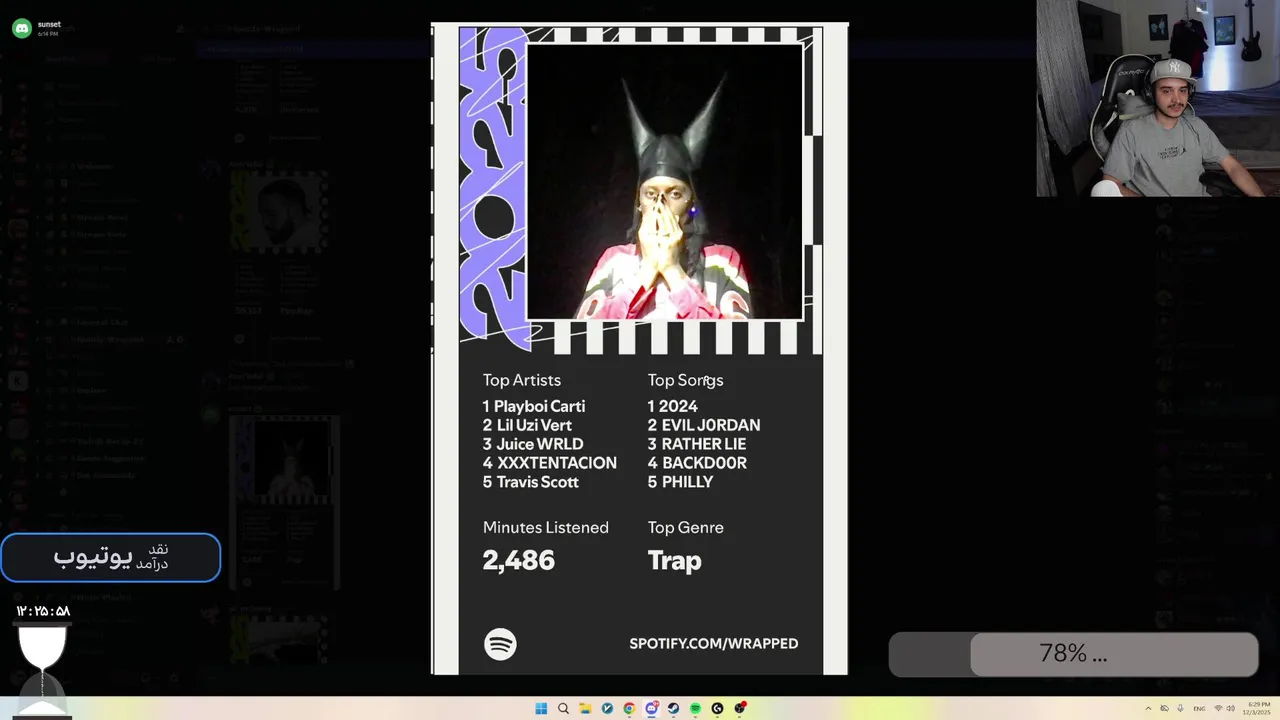Image resolution: width=1280 pixels, height=720 pixels.
Task: Click song title RATHER LIE
Action: [704, 444]
